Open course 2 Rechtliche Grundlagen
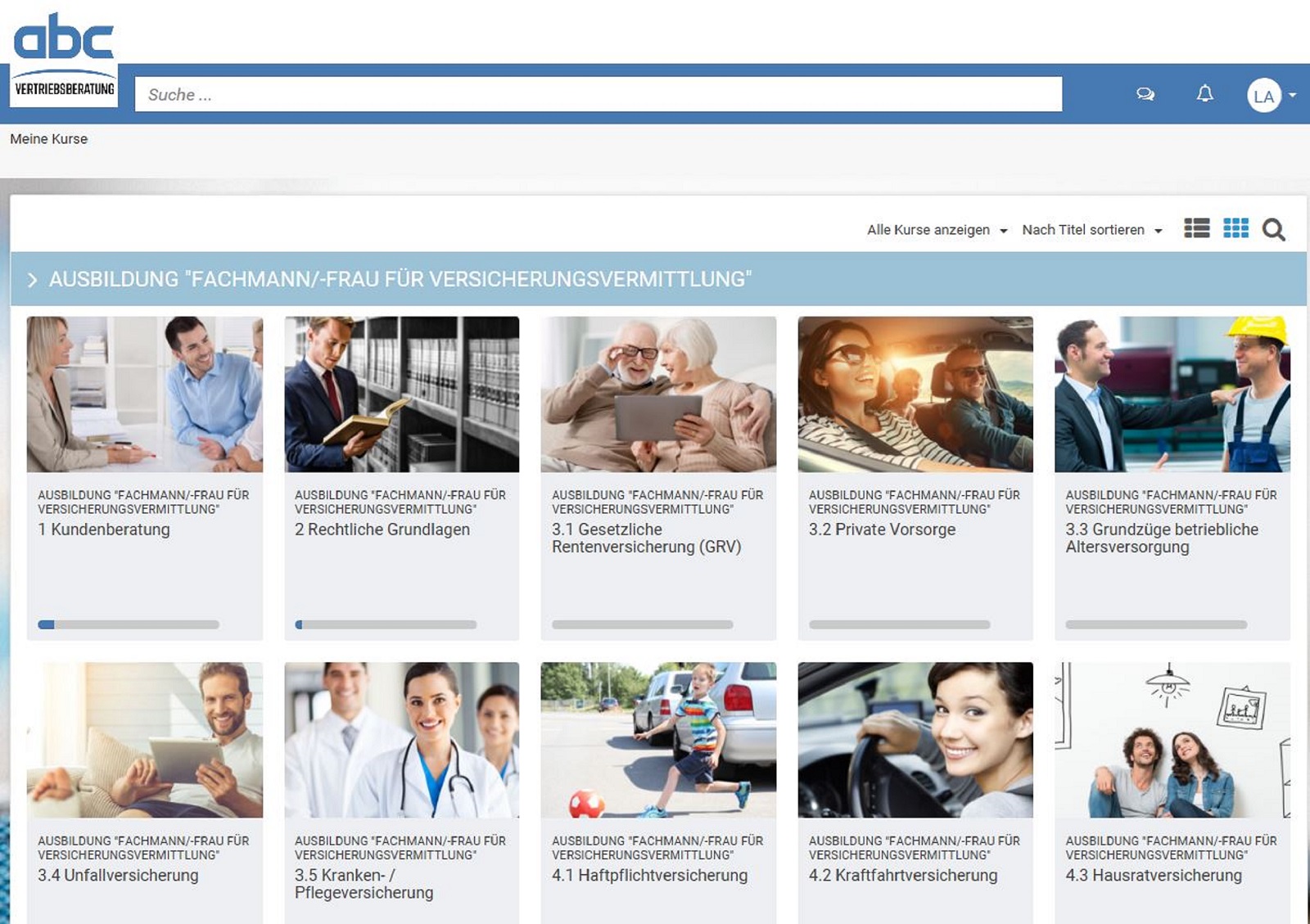 (x=382, y=530)
